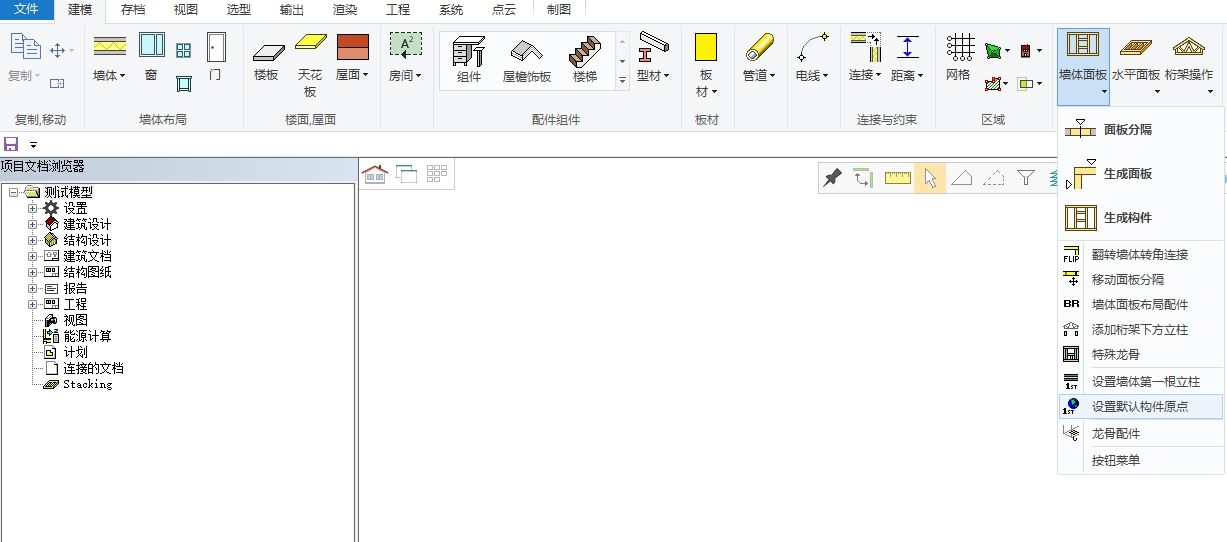Select 龙骨配件 menu entry
Viewport: 1227px width, 542px height.
coord(1141,434)
